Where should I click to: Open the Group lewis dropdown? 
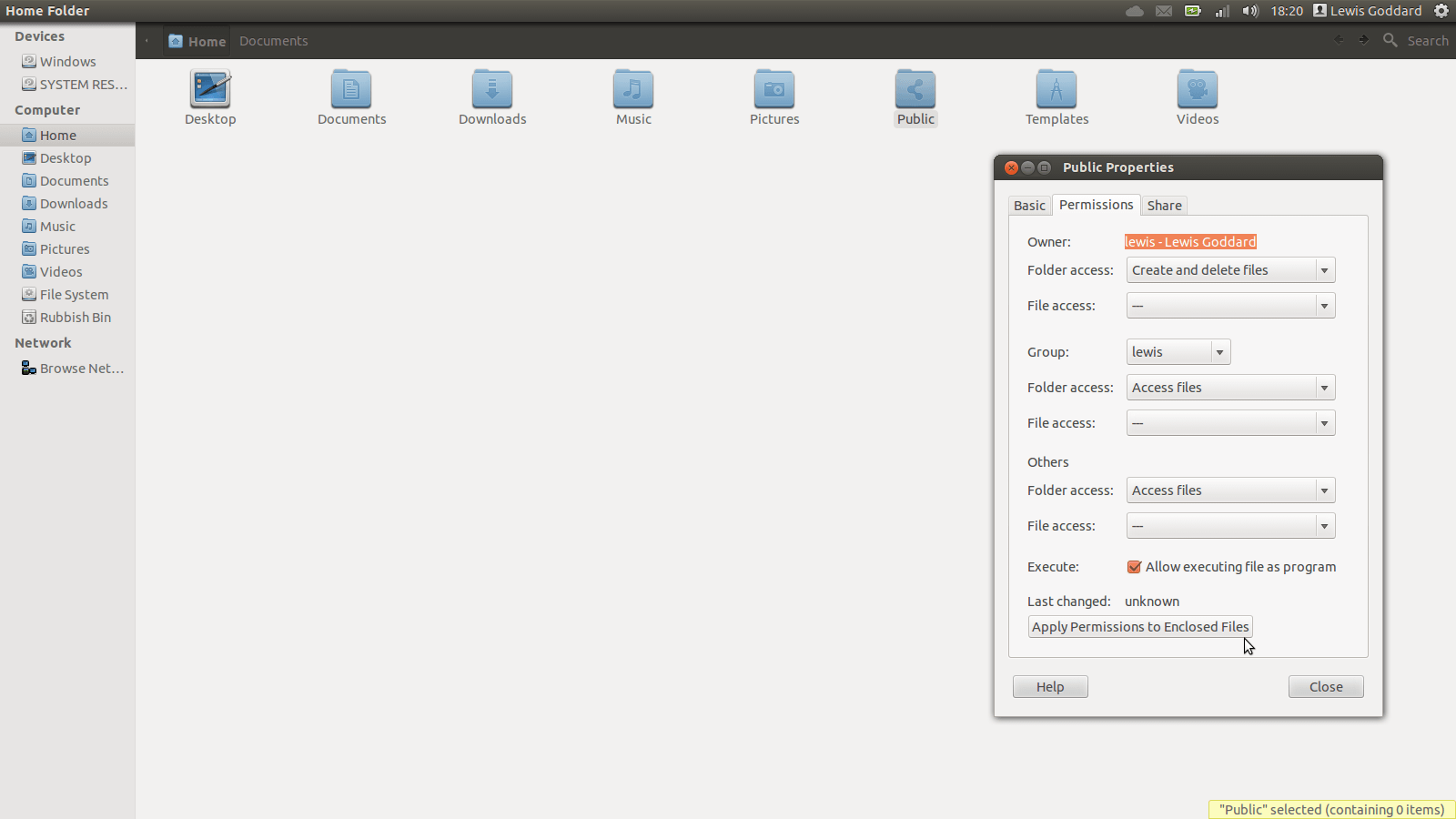tap(1178, 352)
